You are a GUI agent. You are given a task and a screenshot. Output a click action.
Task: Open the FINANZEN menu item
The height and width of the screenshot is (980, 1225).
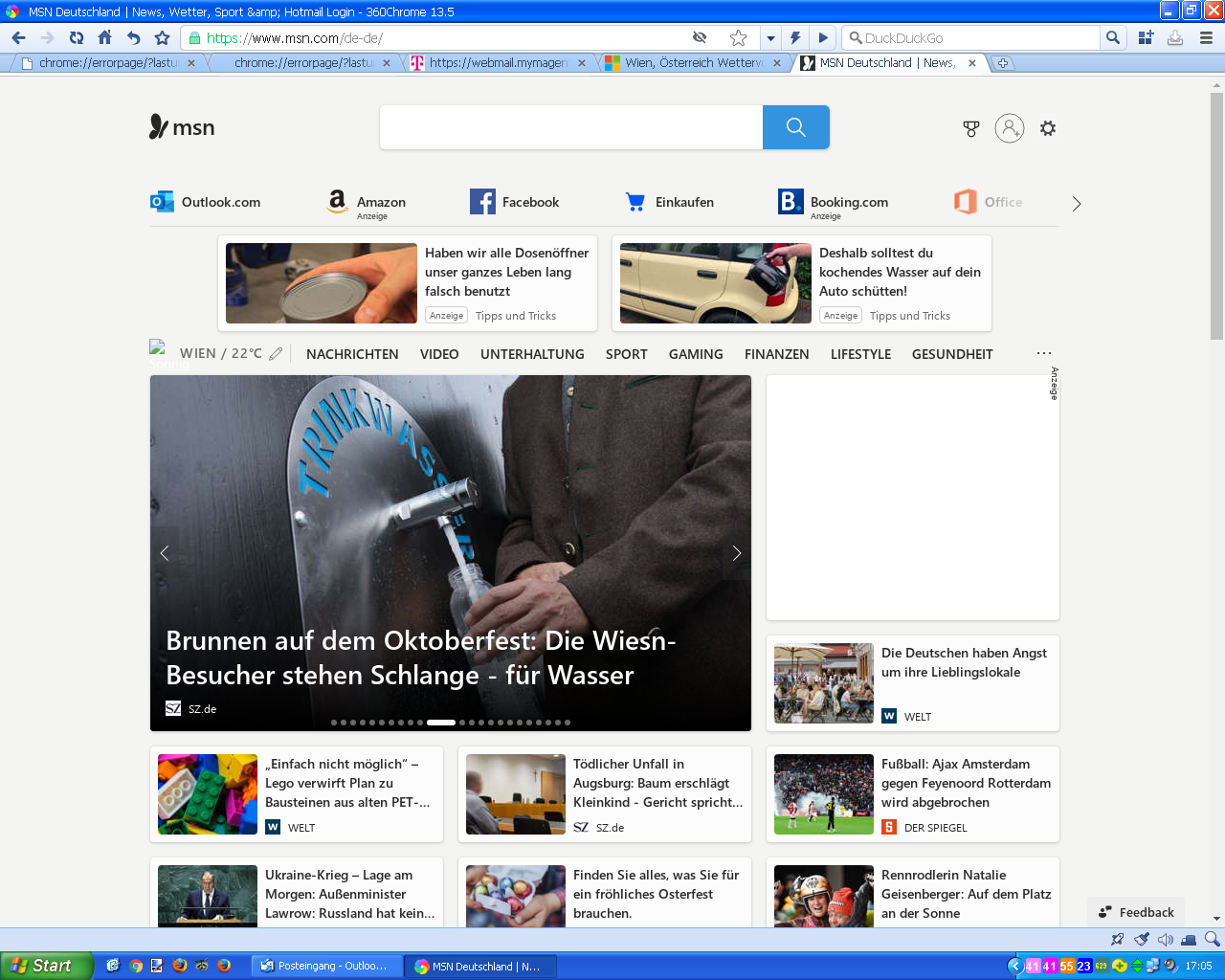coord(777,354)
